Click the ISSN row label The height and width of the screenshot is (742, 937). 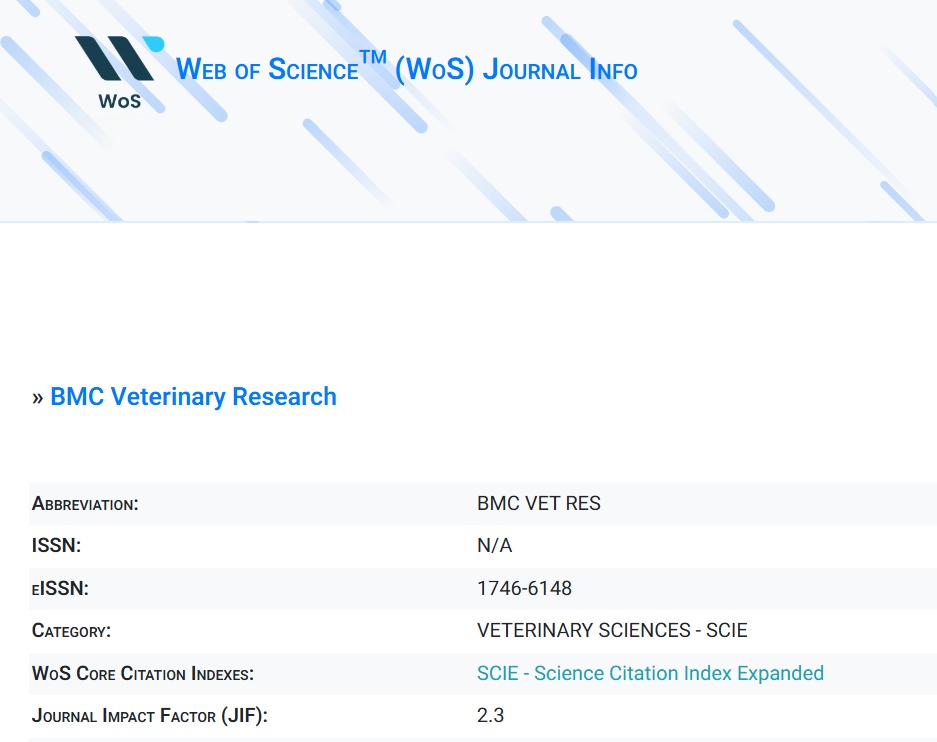[x=56, y=546]
